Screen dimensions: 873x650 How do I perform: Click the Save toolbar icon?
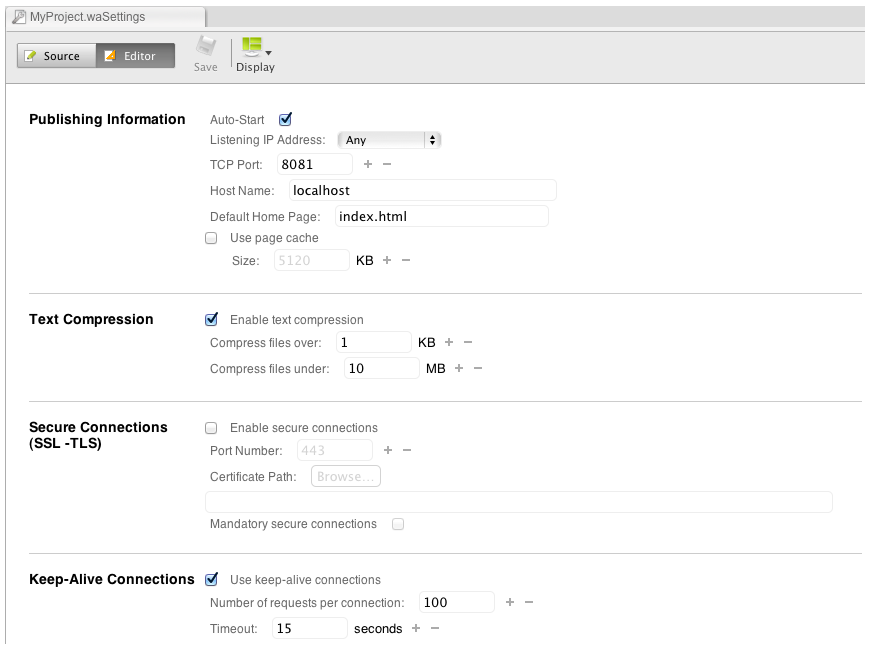point(205,54)
